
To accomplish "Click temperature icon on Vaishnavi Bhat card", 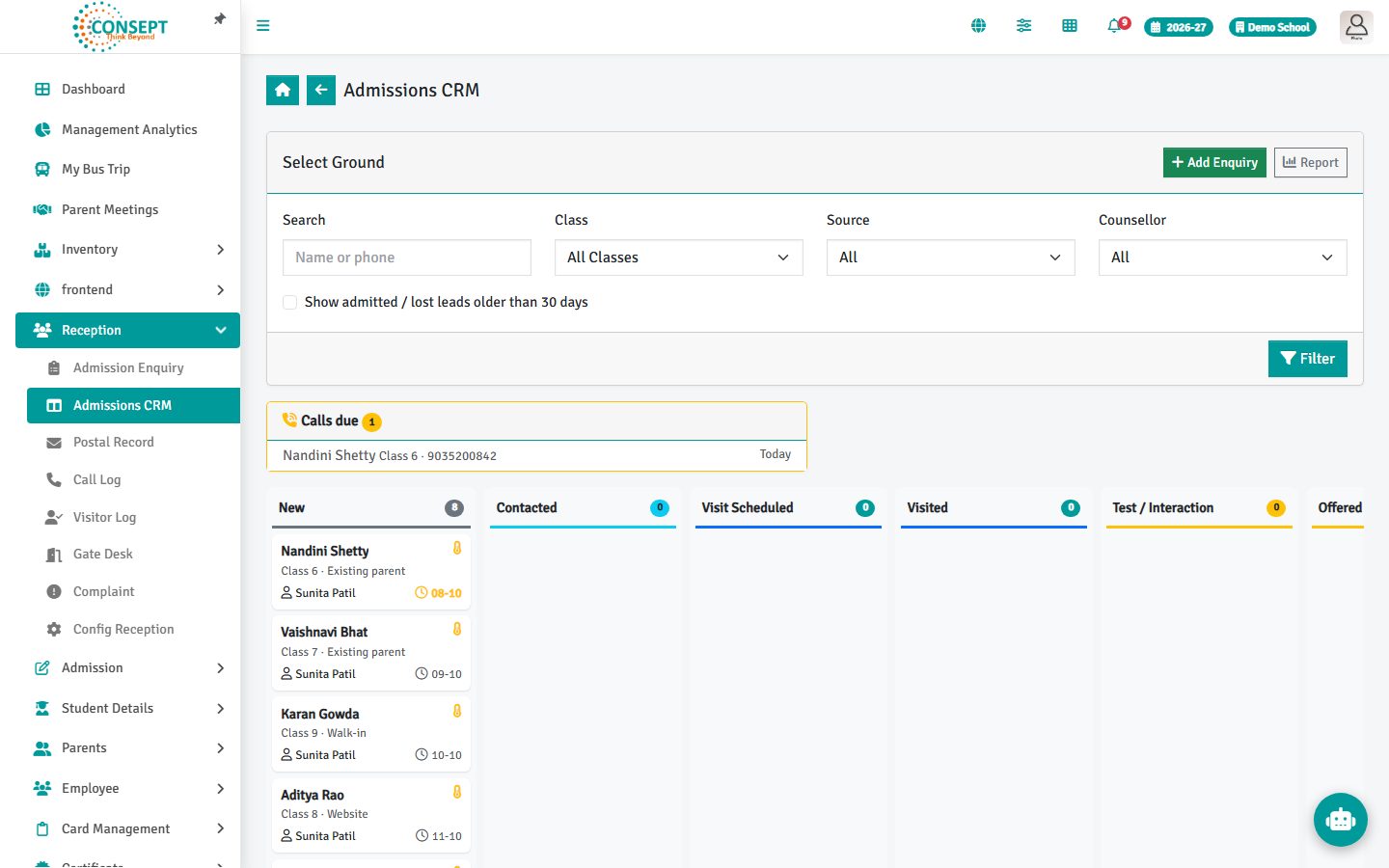I will [457, 629].
